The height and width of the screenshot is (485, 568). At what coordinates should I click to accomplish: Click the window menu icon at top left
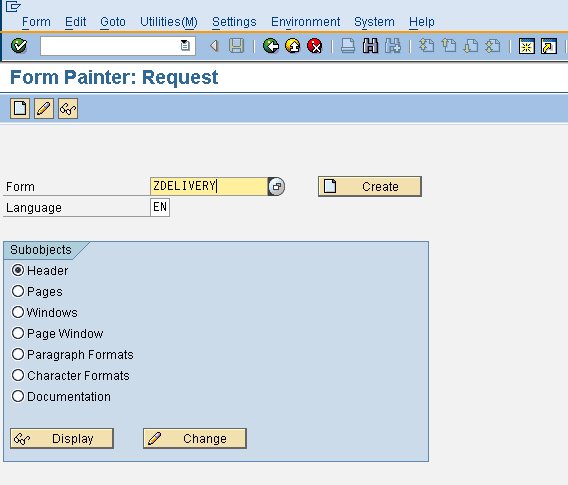13,6
